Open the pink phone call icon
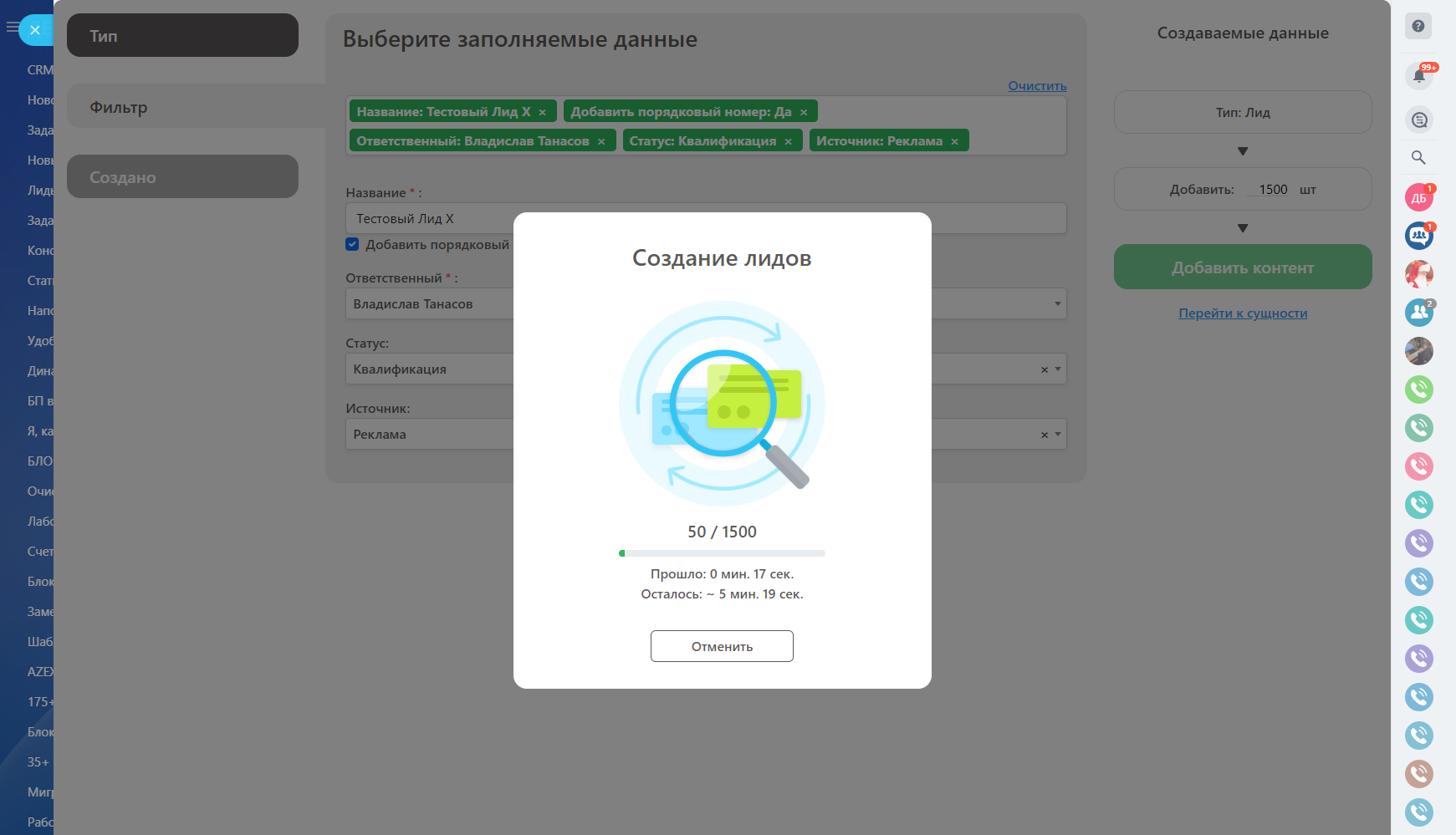 tap(1419, 466)
